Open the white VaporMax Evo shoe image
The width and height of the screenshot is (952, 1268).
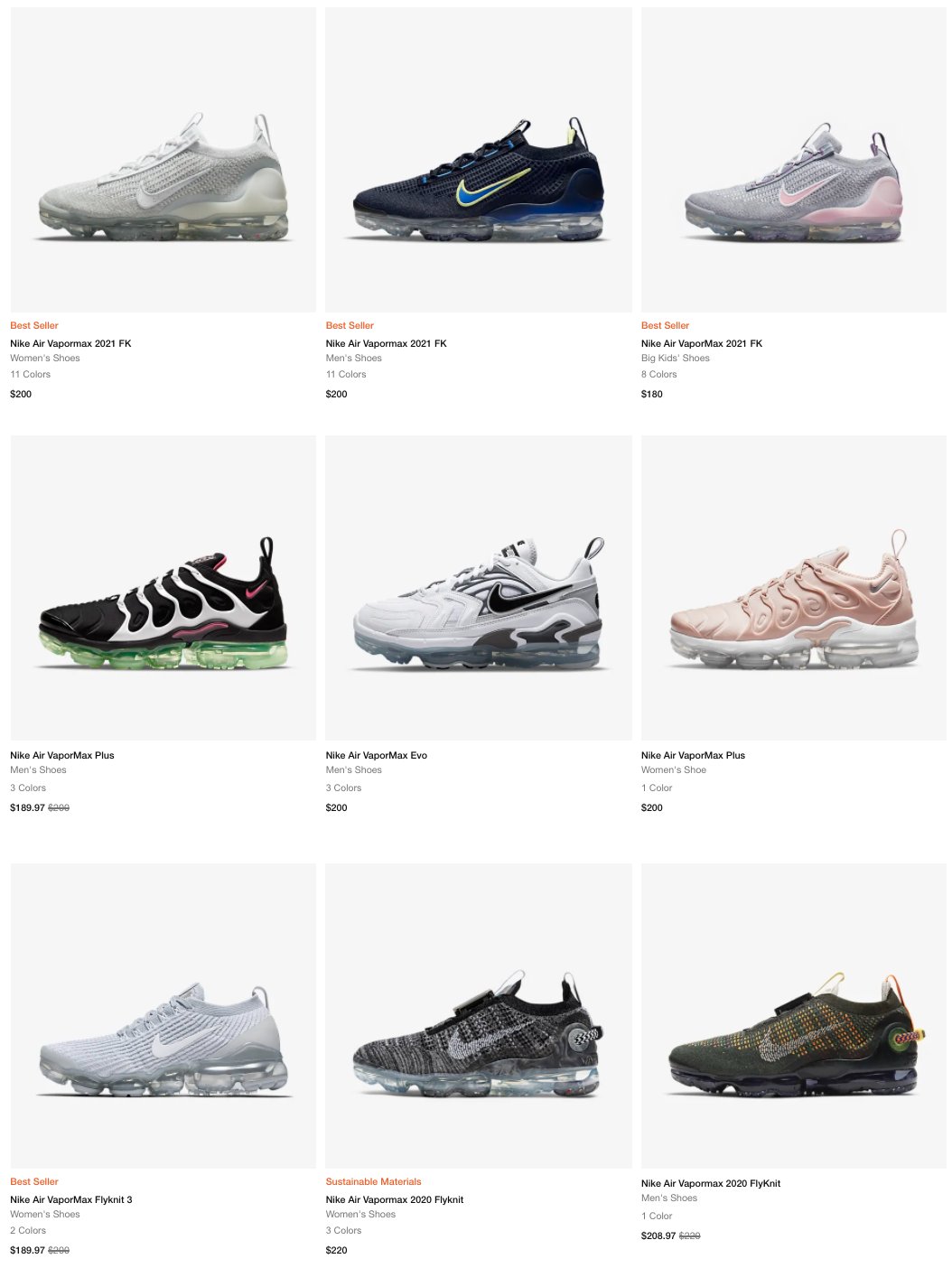[479, 588]
